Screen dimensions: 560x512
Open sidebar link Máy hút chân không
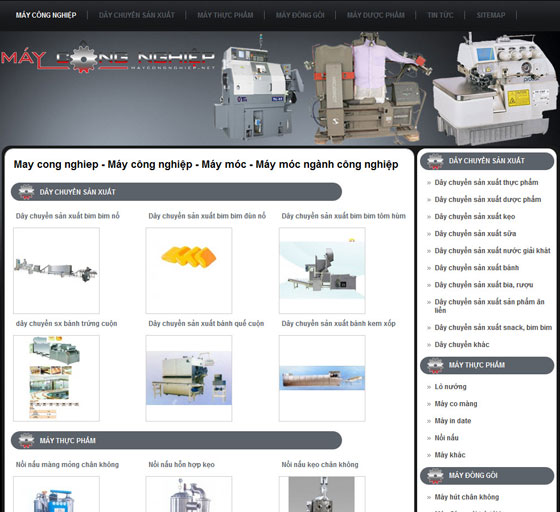(x=467, y=497)
